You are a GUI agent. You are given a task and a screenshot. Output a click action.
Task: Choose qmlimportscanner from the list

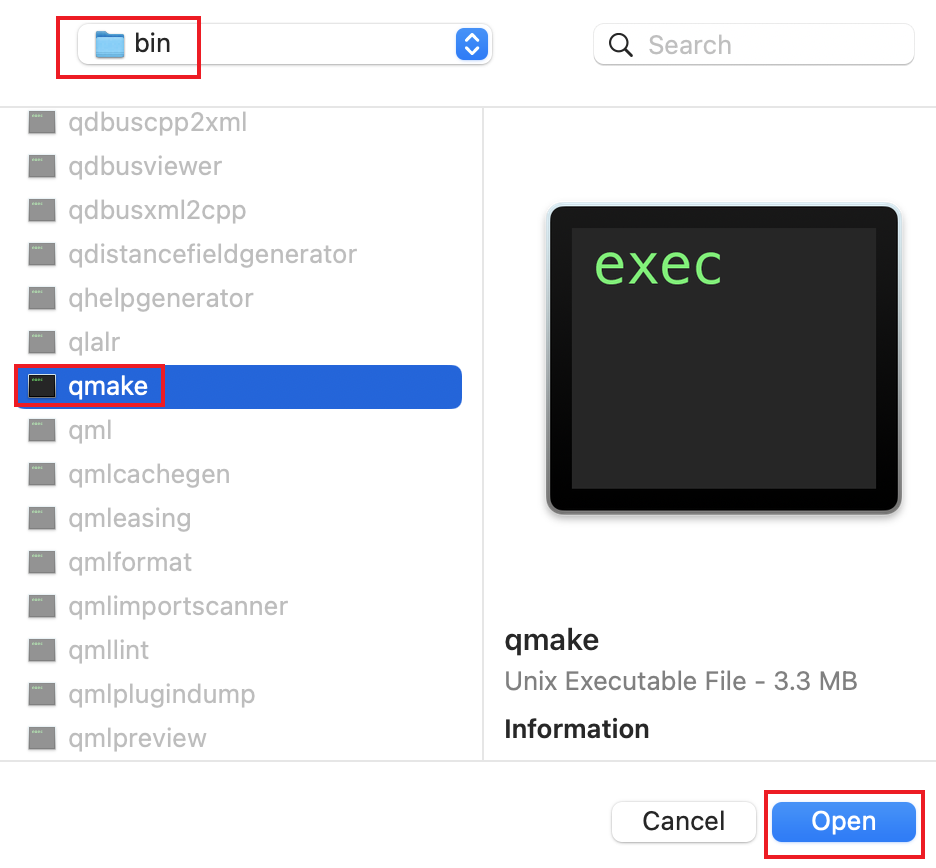[178, 607]
